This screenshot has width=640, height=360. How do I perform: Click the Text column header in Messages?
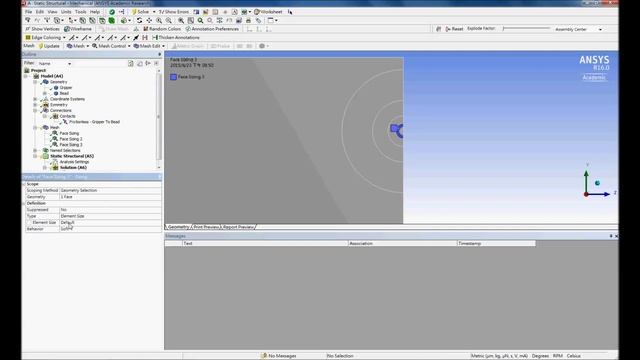265,243
